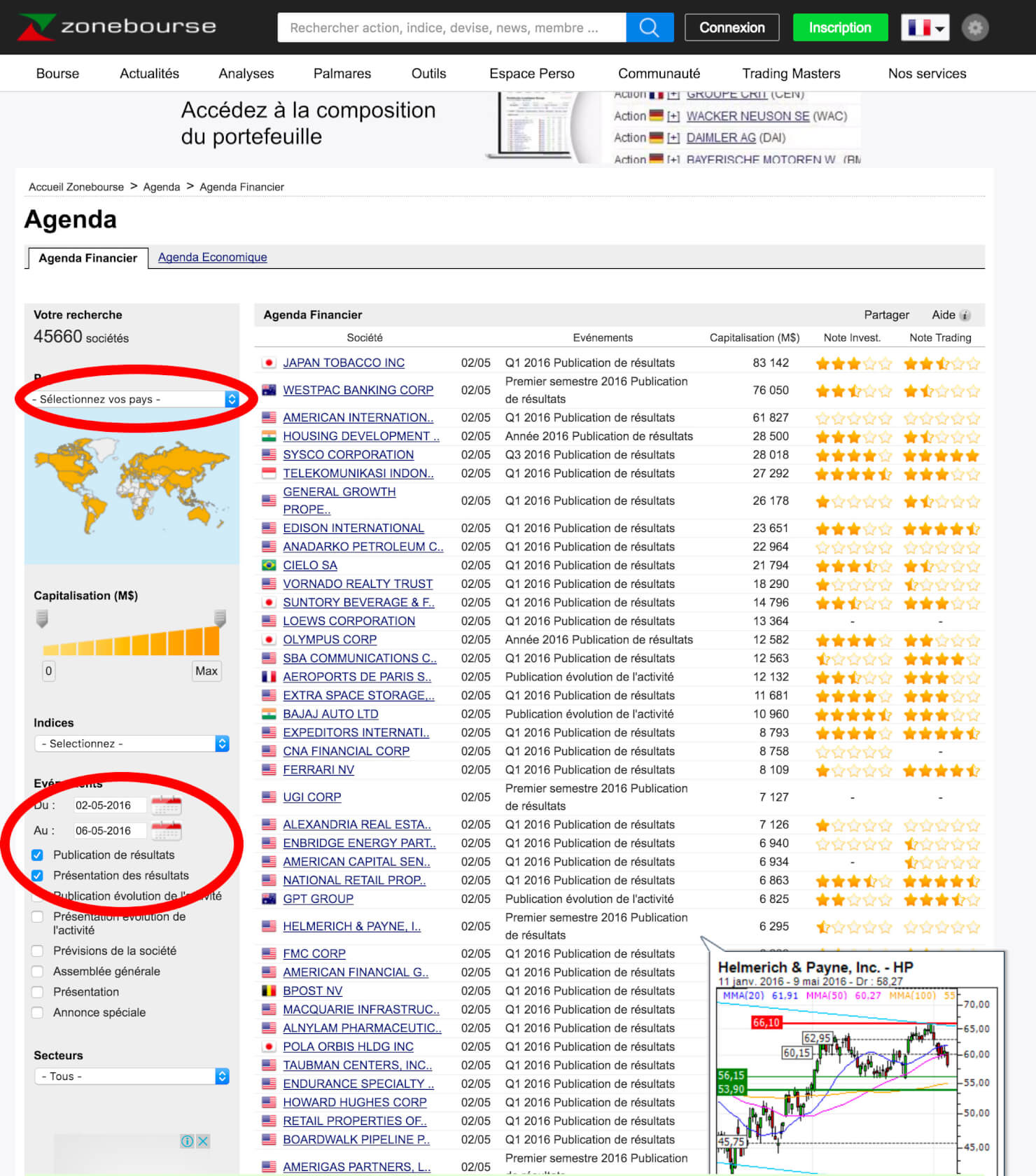Open the Actualités menu
1036x1176 pixels.
pyautogui.click(x=149, y=73)
